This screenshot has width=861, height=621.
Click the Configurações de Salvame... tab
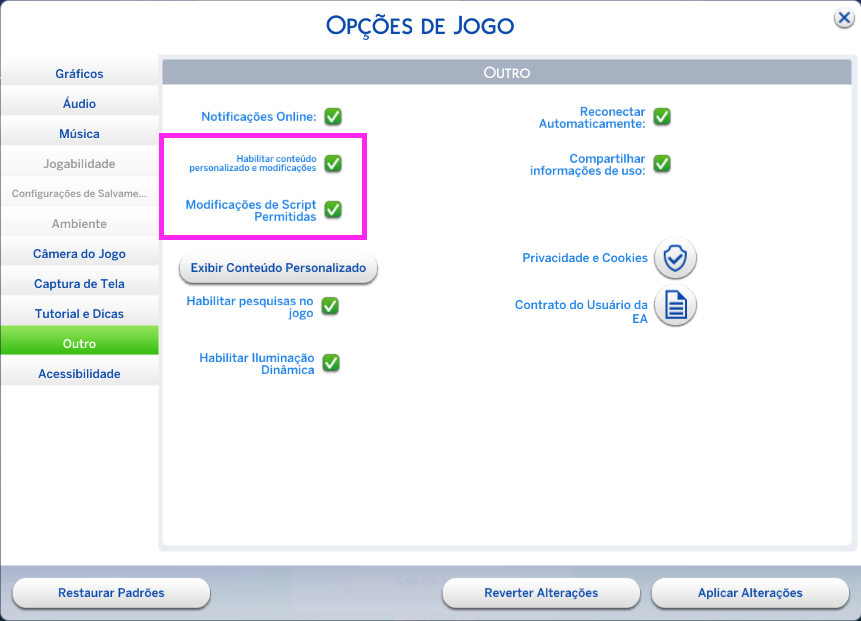click(80, 193)
